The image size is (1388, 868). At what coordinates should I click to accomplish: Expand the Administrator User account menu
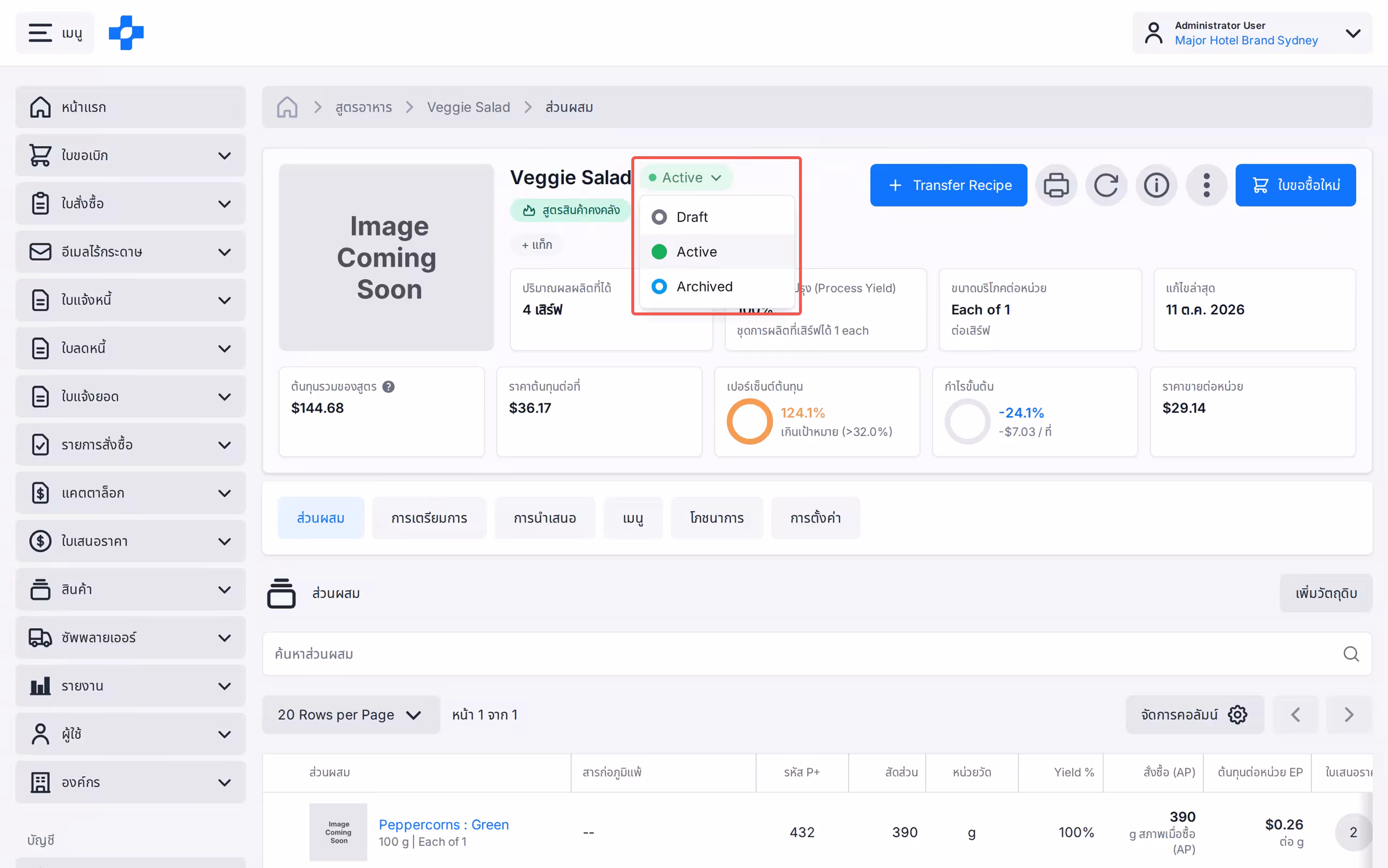[1252, 33]
